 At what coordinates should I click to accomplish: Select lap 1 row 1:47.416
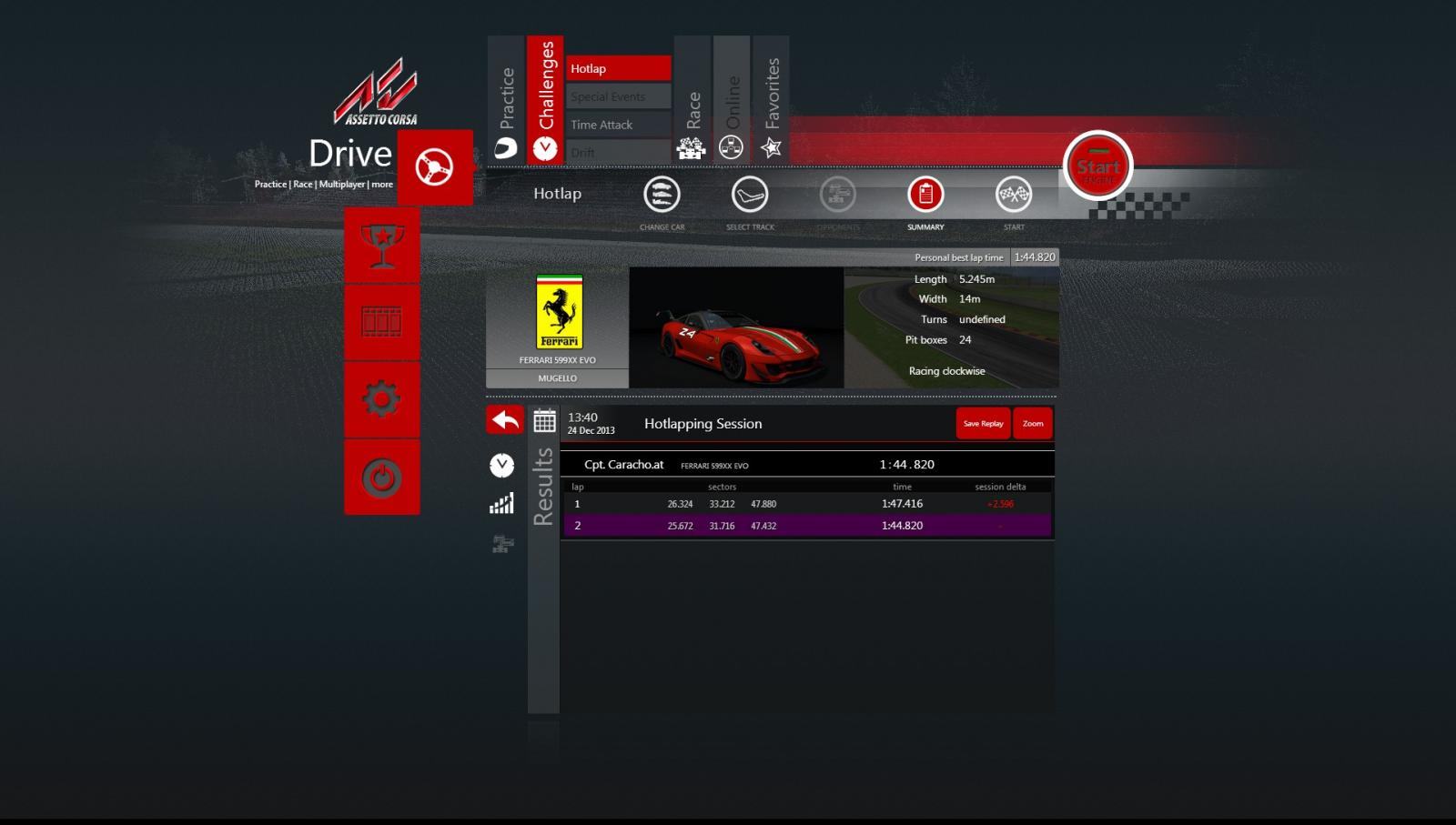(x=807, y=504)
